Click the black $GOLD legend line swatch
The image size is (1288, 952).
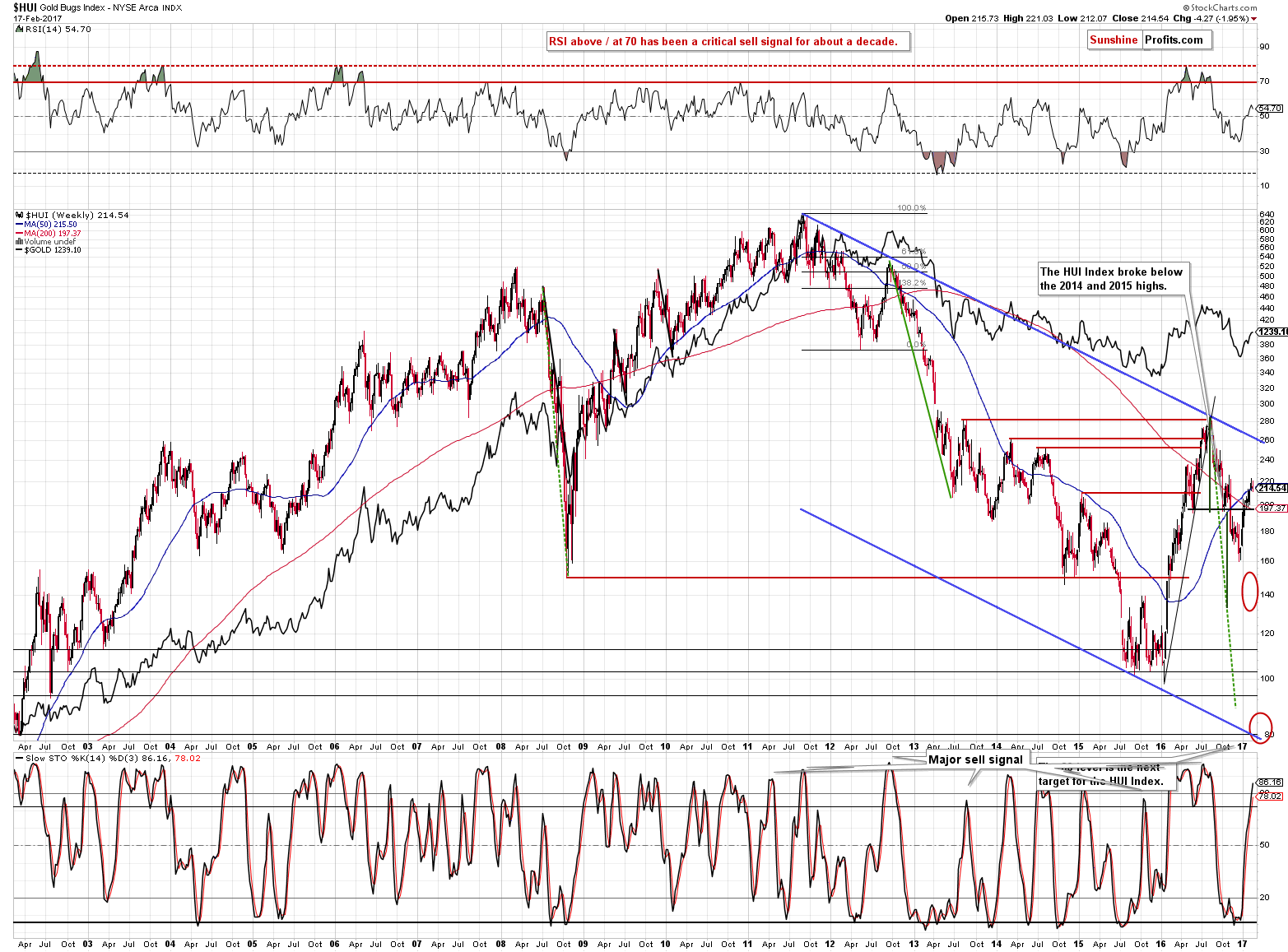pos(20,250)
